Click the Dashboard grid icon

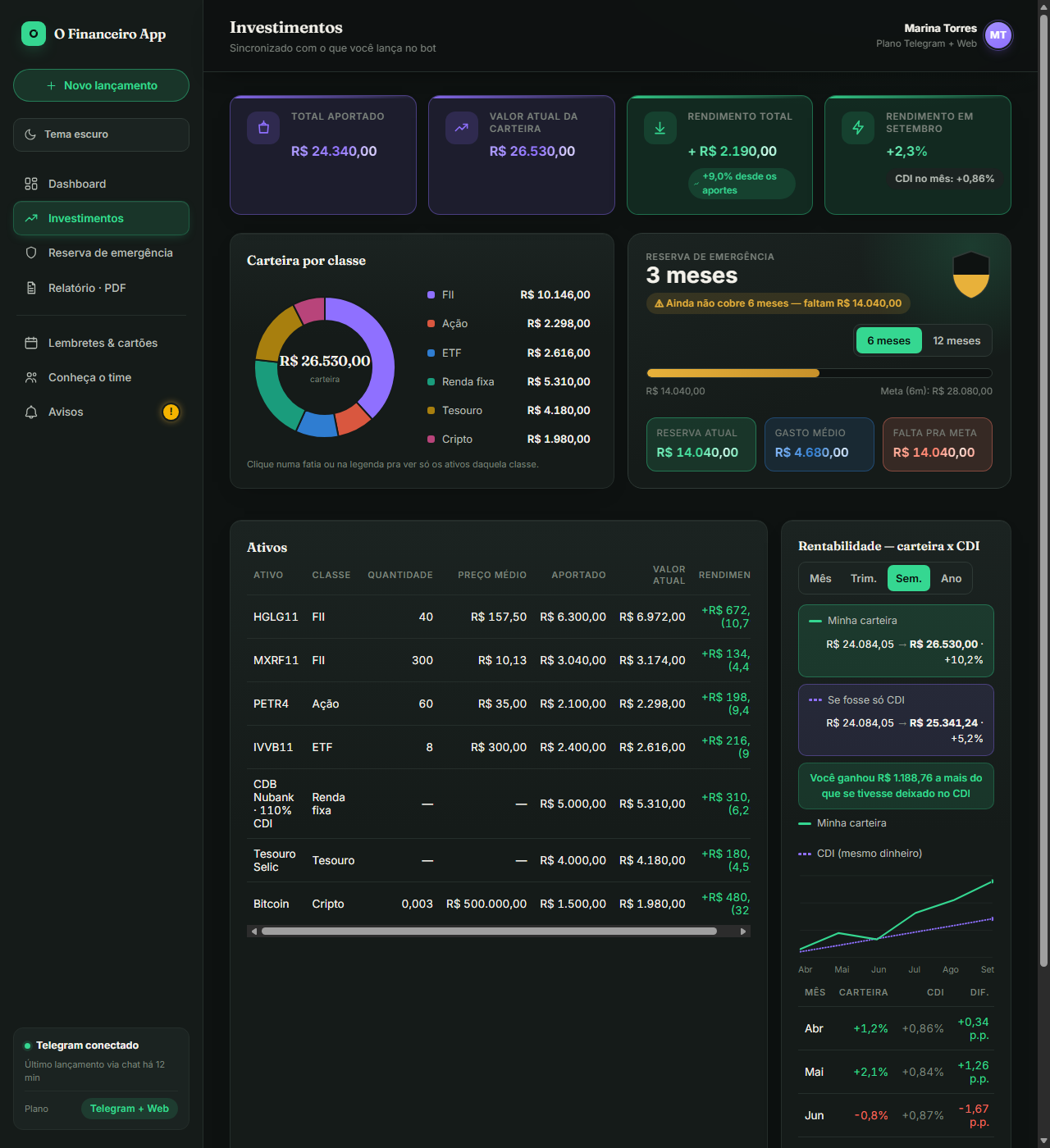(31, 184)
